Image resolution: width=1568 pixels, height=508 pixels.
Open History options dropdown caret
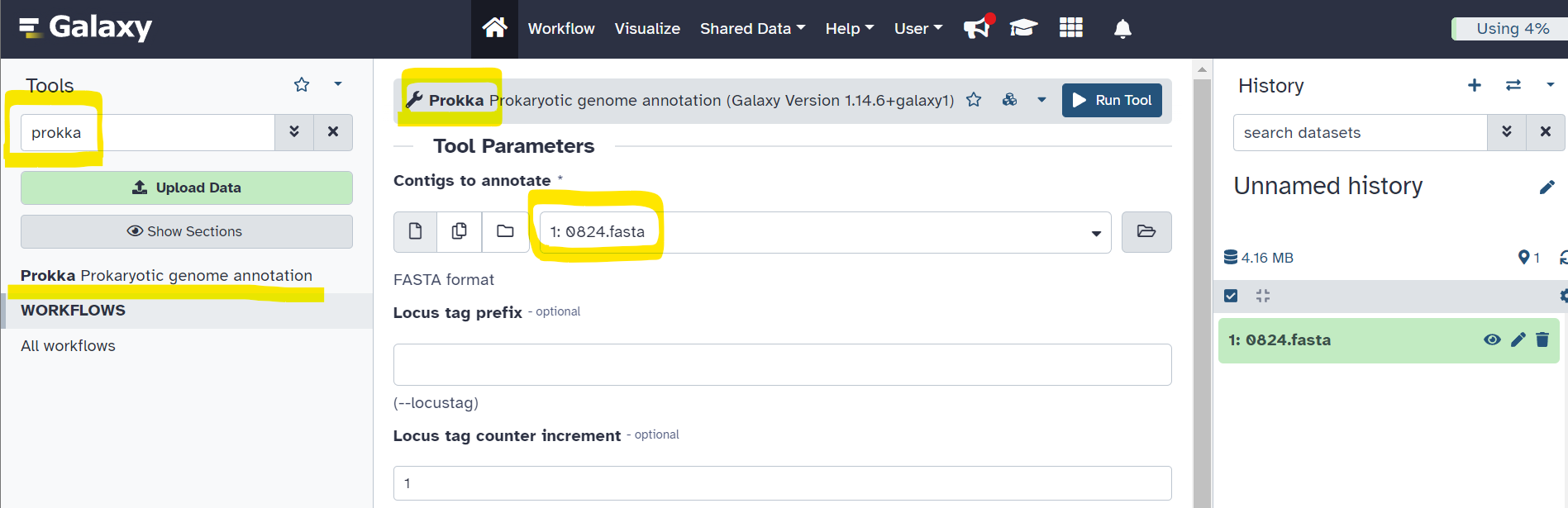click(x=1551, y=84)
